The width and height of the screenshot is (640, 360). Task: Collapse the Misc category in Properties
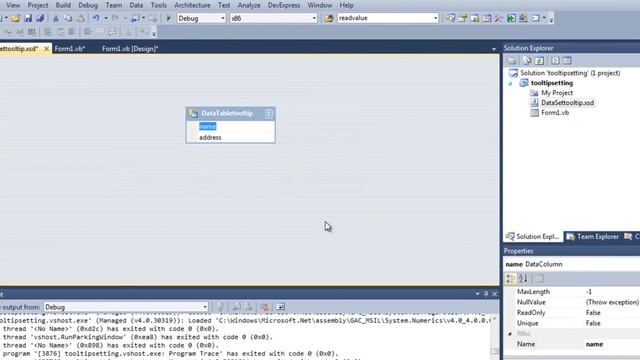pos(510,334)
